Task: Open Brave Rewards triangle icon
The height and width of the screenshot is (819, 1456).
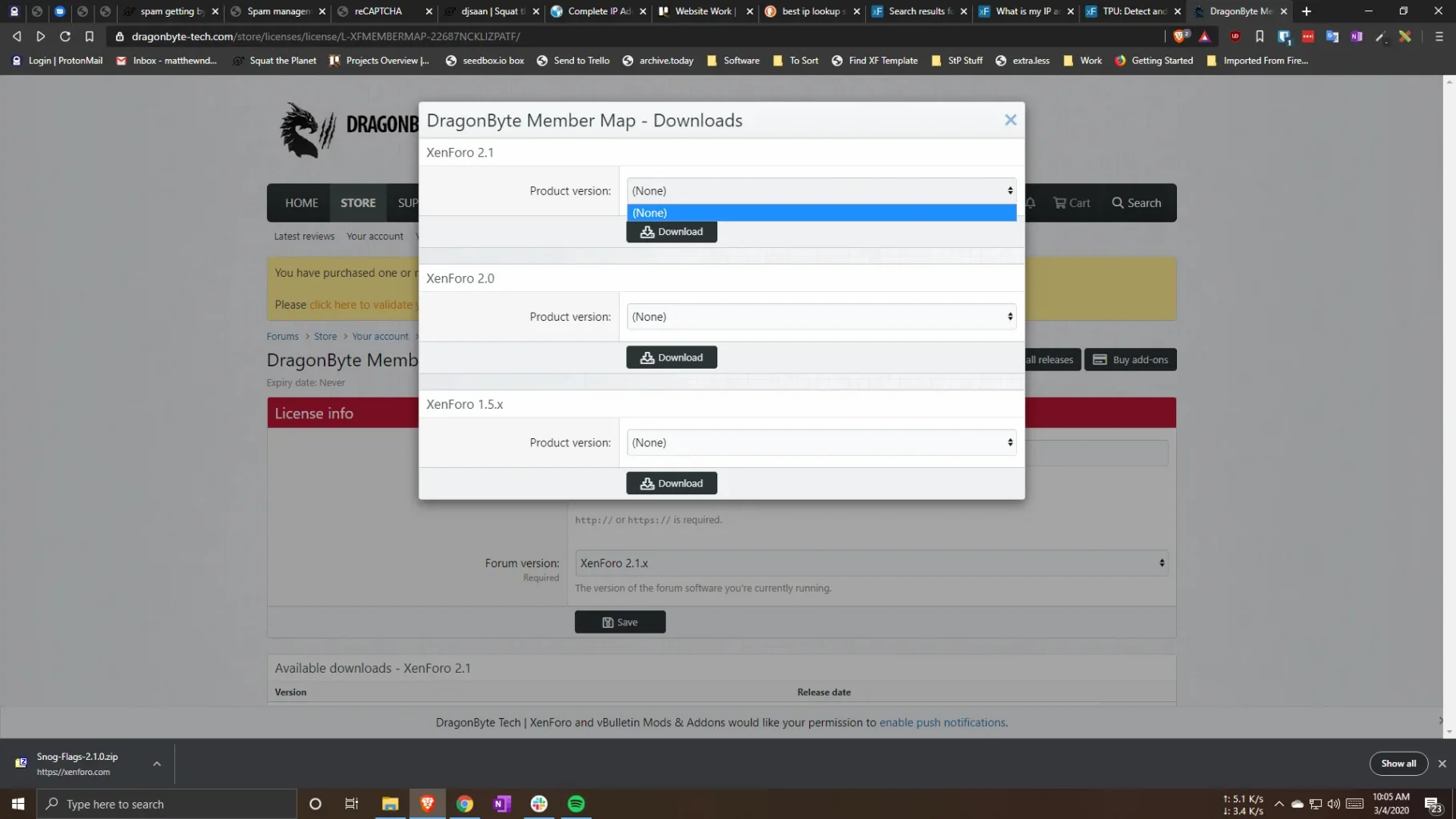Action: click(1204, 37)
